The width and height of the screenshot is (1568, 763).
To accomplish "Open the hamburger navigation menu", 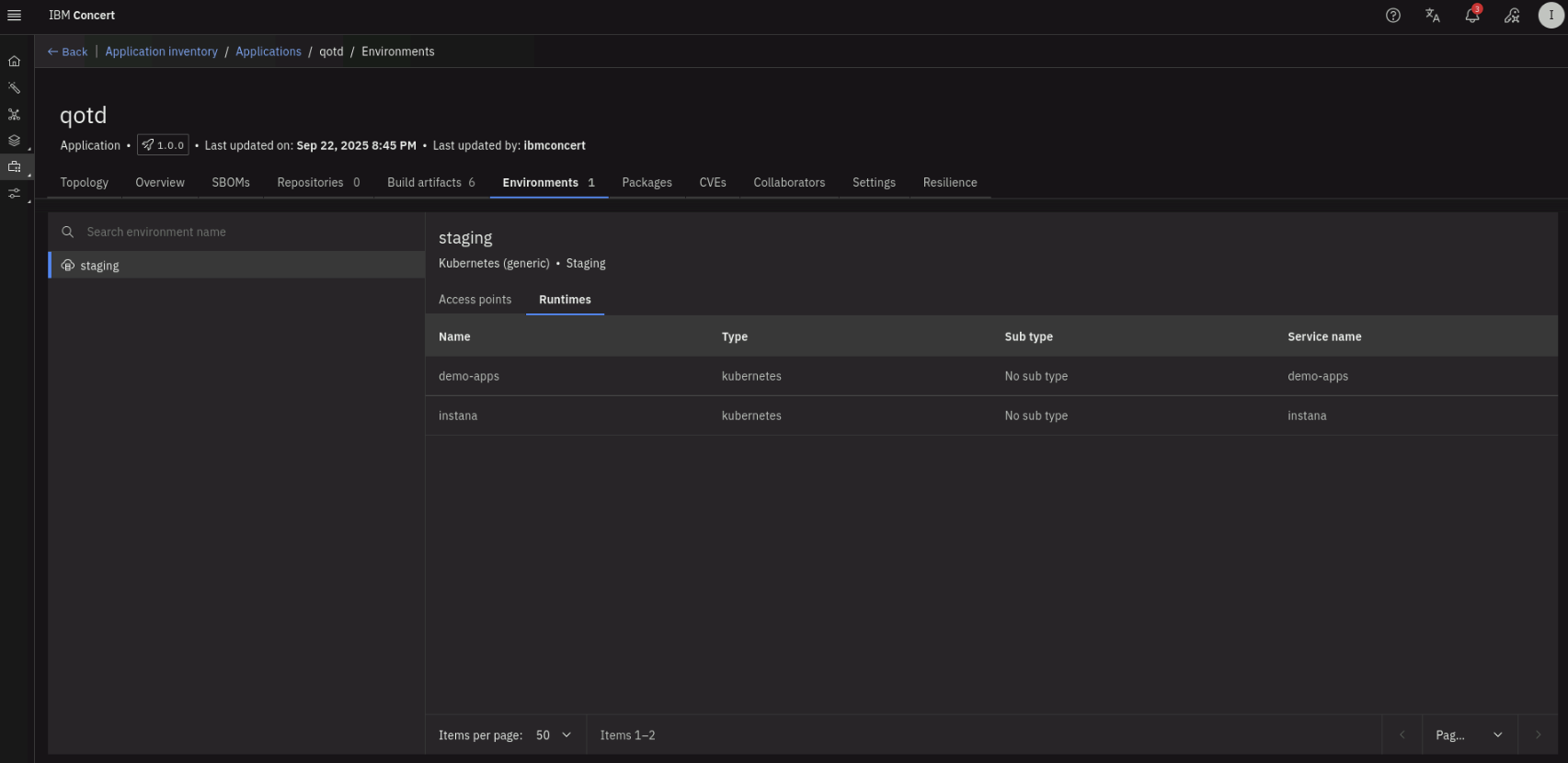I will pos(14,16).
